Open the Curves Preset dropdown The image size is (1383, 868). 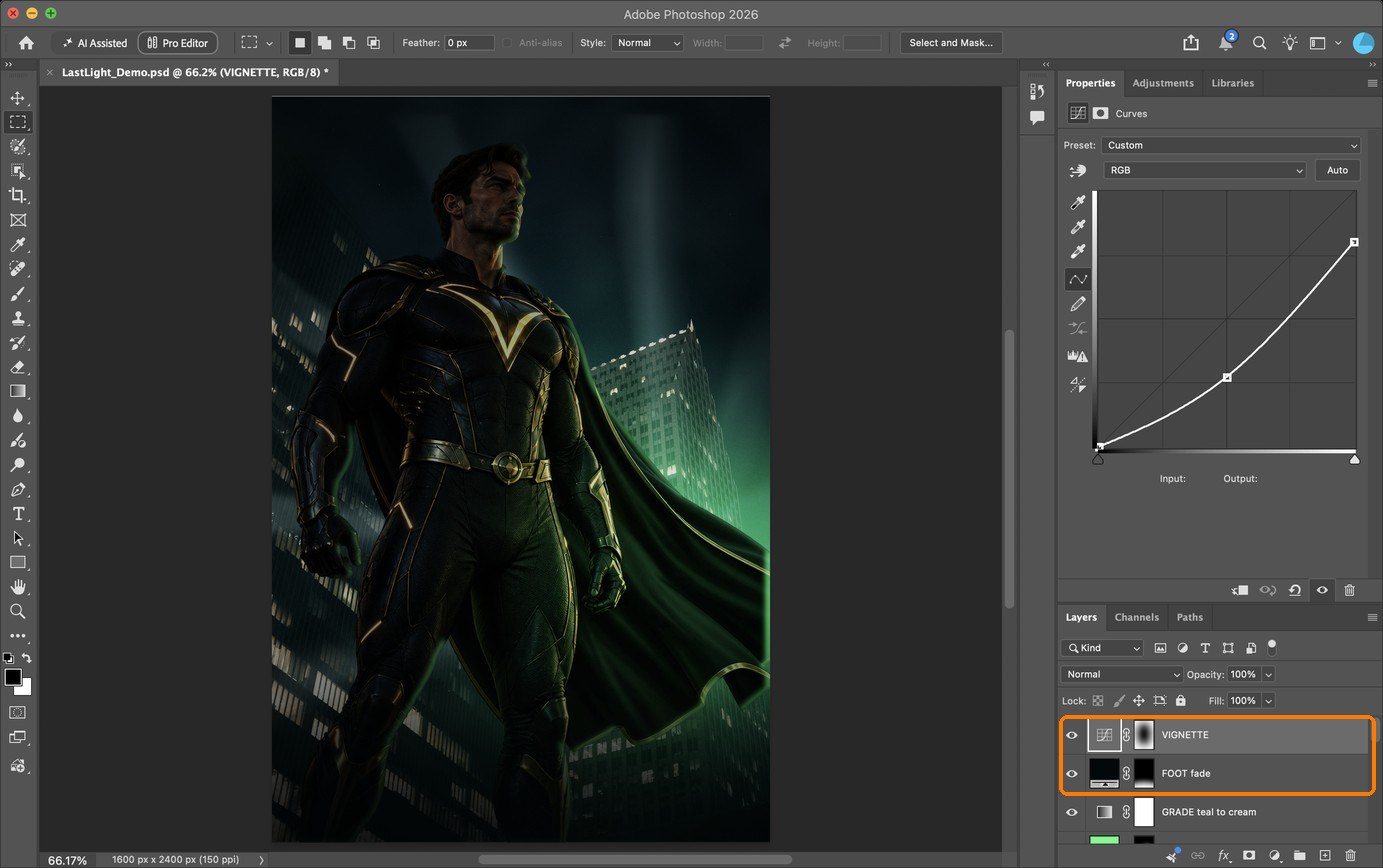1231,145
